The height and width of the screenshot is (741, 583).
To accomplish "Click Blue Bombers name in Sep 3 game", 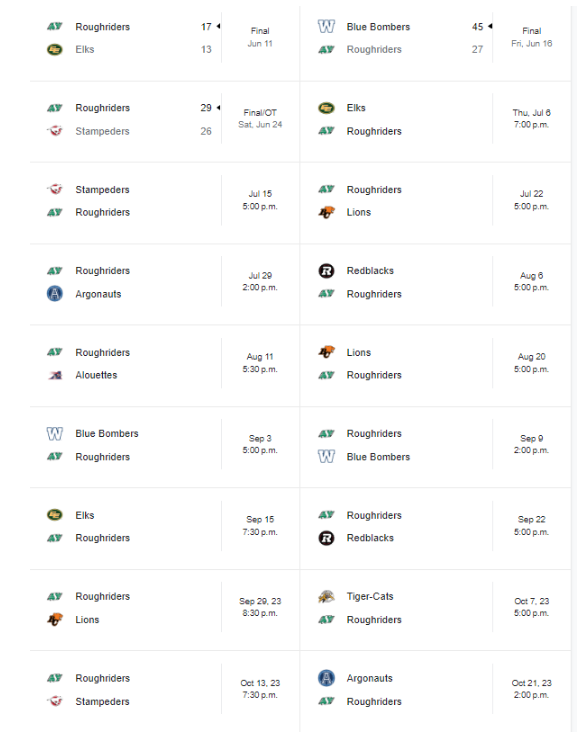I will 107,433.
